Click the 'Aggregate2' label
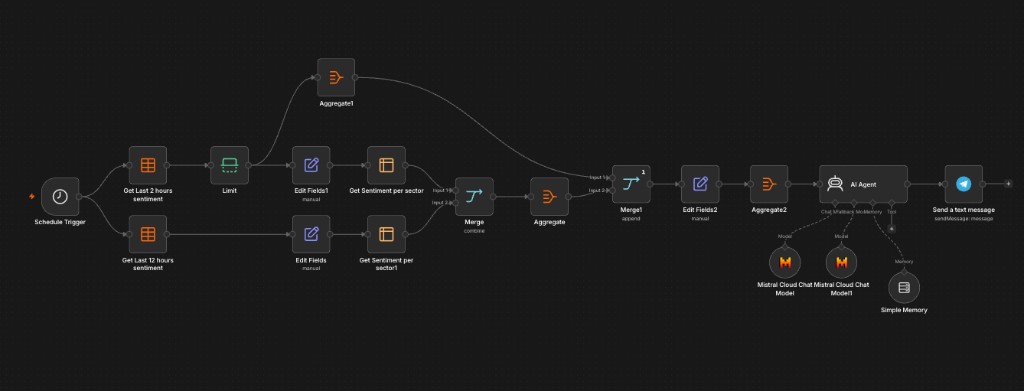The height and width of the screenshot is (391, 1024). 769,210
